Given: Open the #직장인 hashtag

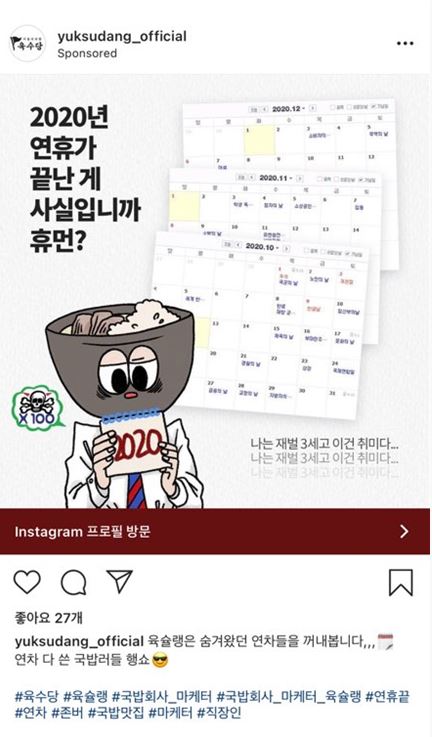Looking at the screenshot, I should click(x=219, y=713).
